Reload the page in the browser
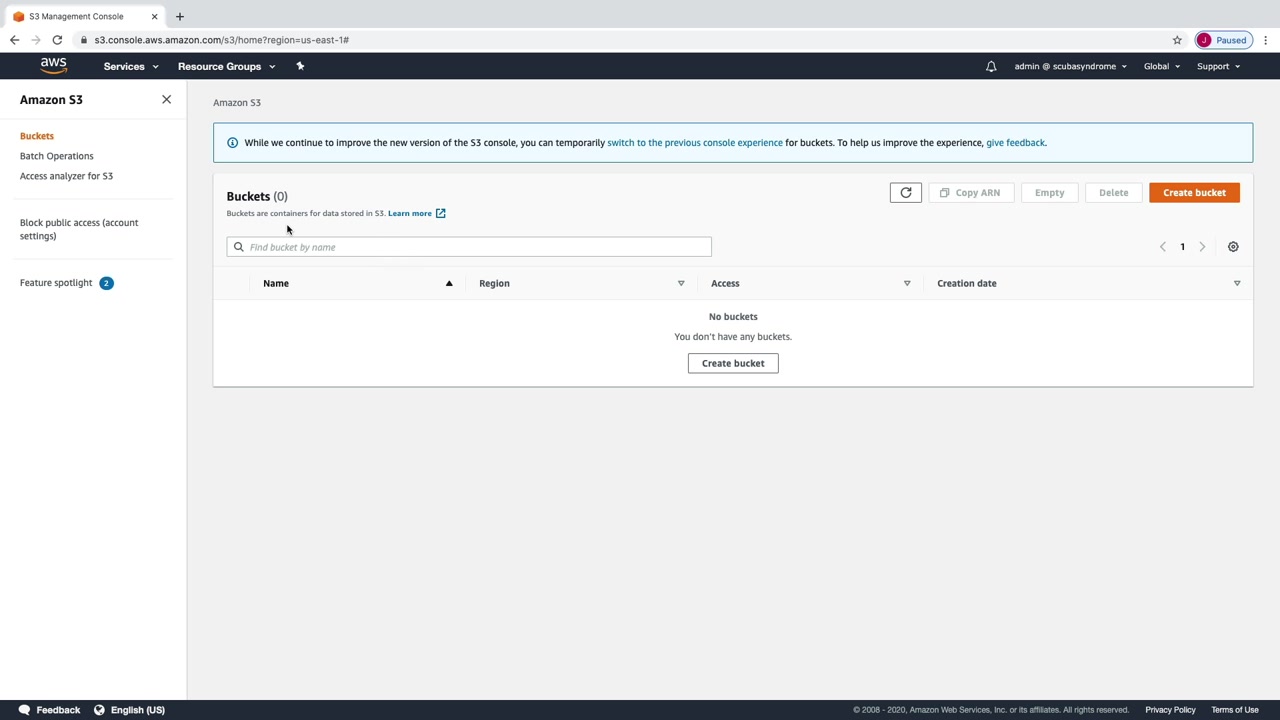Viewport: 1280px width, 720px height. tap(57, 40)
